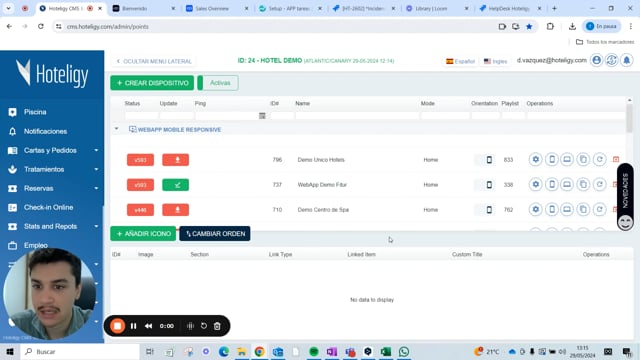
Task: Switch language to Español
Action: click(460, 61)
